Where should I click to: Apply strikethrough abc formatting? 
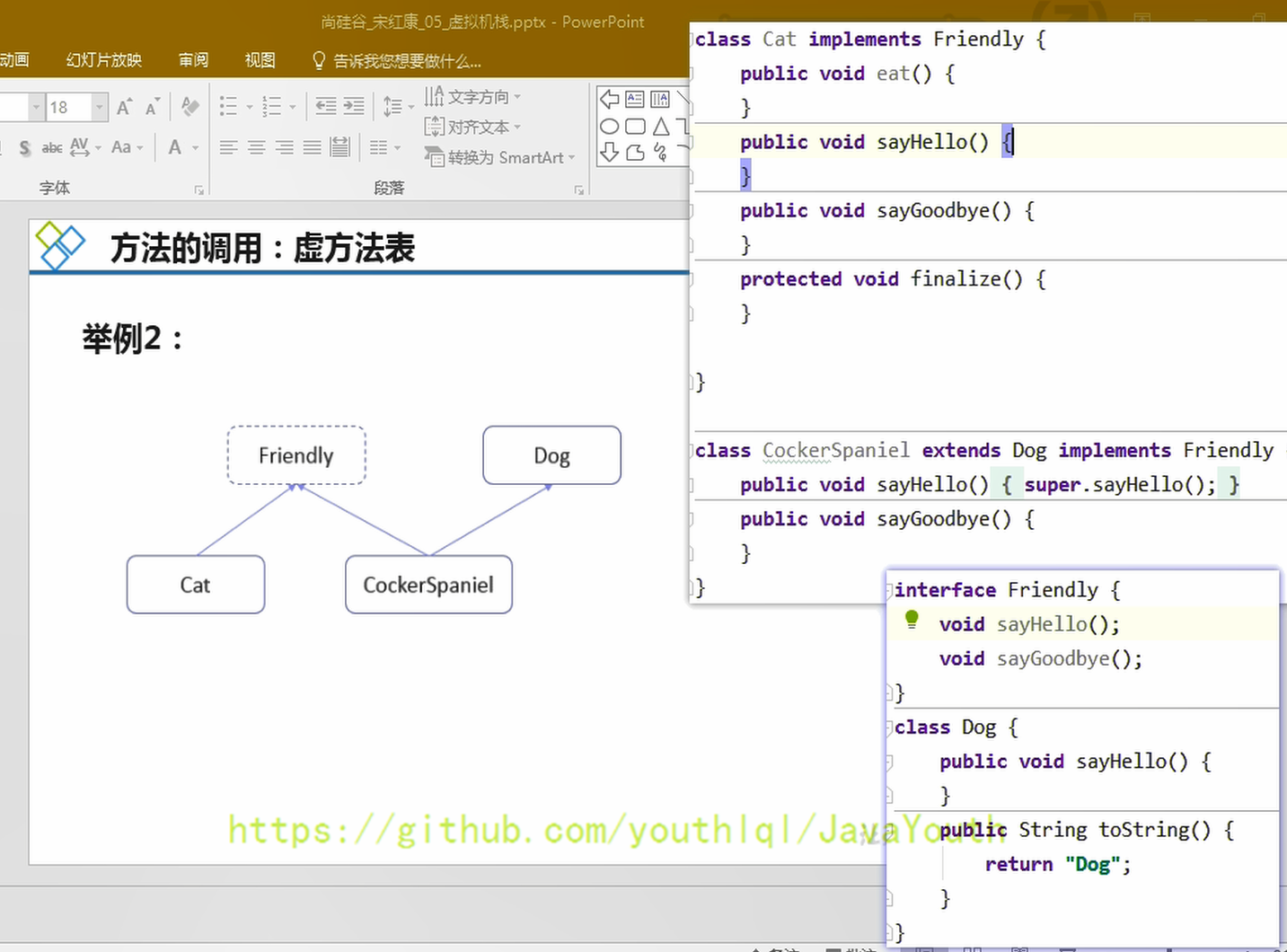point(52,147)
